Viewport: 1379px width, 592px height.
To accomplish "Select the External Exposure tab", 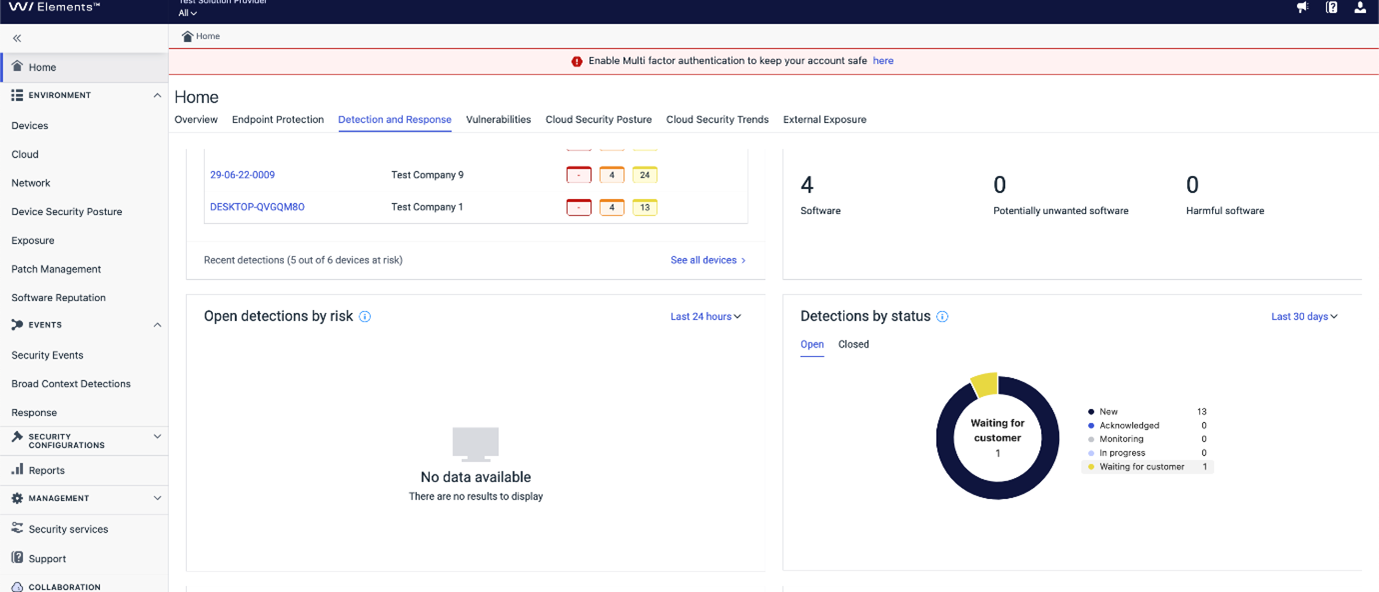I will 825,120.
